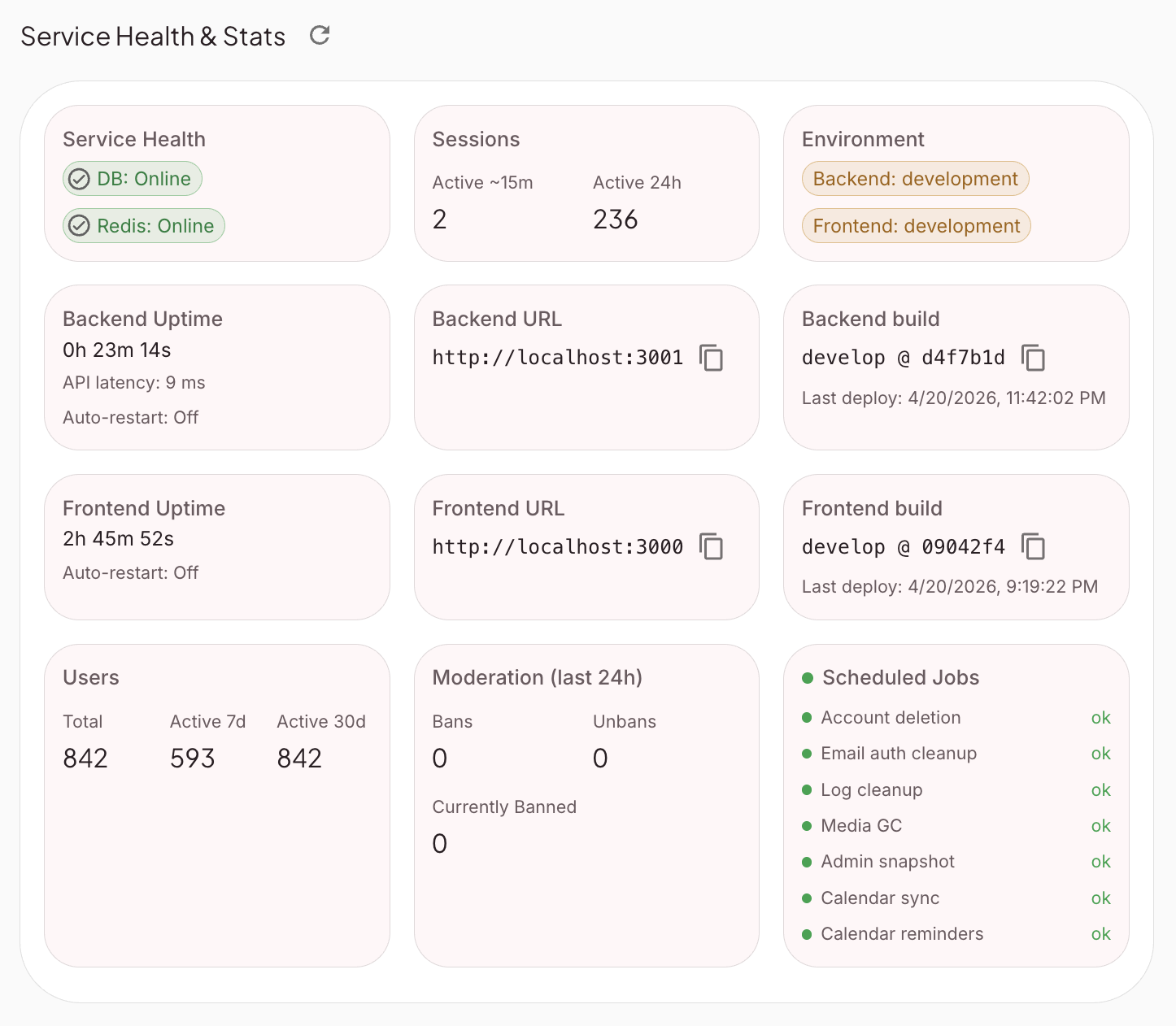Select the Frontend: development badge
The width and height of the screenshot is (1176, 1026).
point(916,226)
